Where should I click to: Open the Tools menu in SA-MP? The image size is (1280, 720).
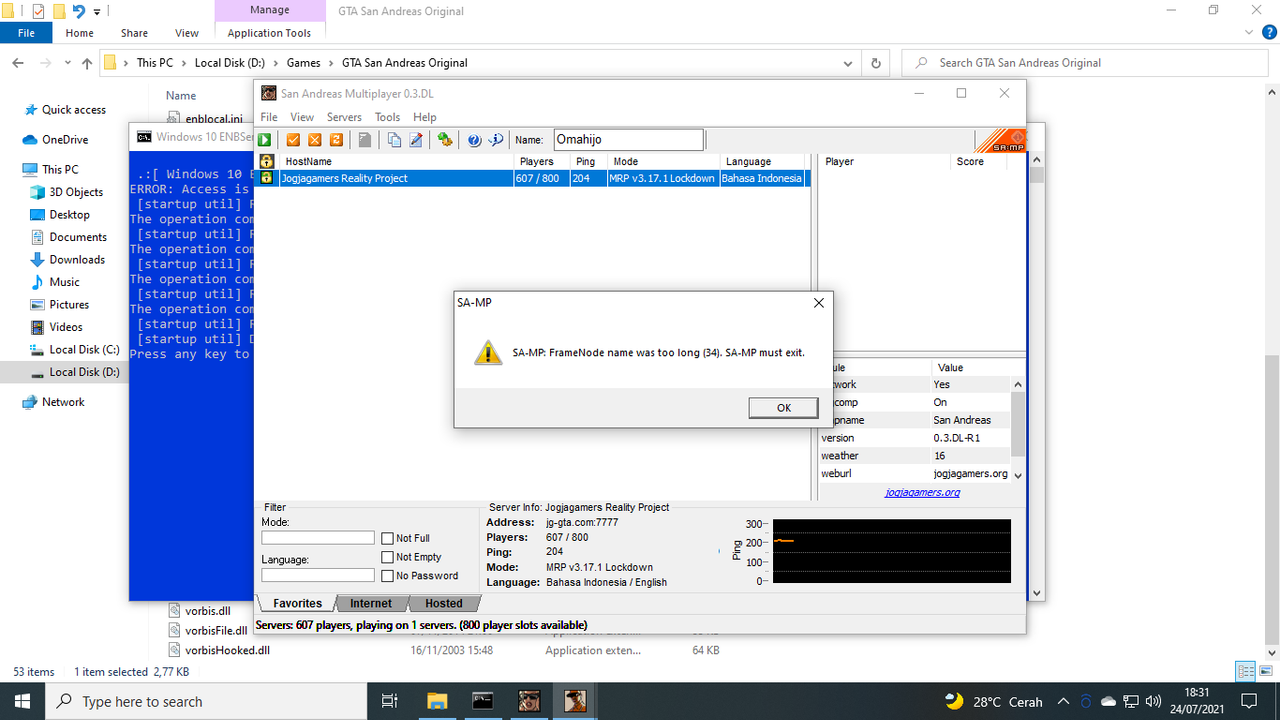tap(388, 117)
